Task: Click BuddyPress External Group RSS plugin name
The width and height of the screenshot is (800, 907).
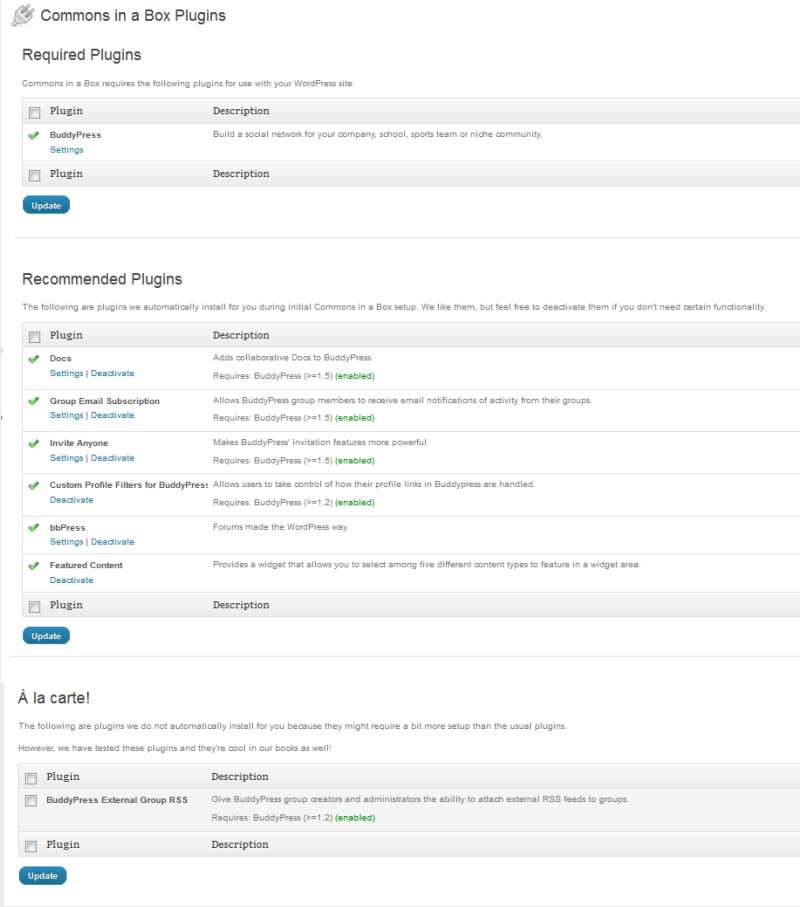Action: point(117,800)
